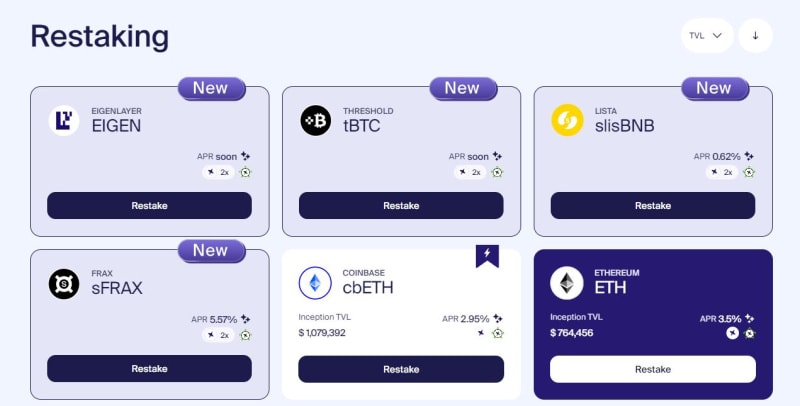Click the slisBNB Lista yellow logo
800x406 pixels.
[x=567, y=120]
